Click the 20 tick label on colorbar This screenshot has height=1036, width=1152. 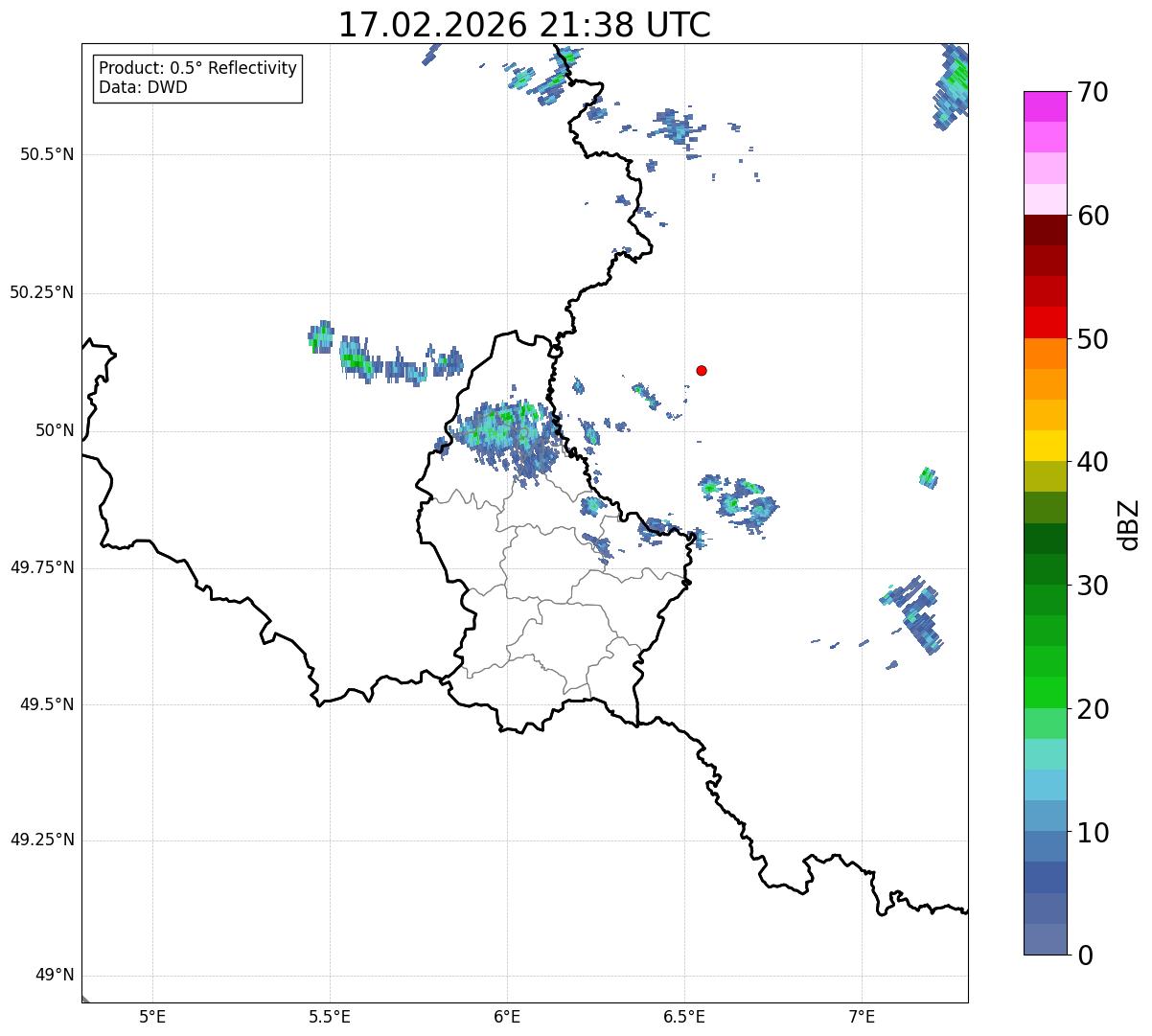coord(1093,709)
